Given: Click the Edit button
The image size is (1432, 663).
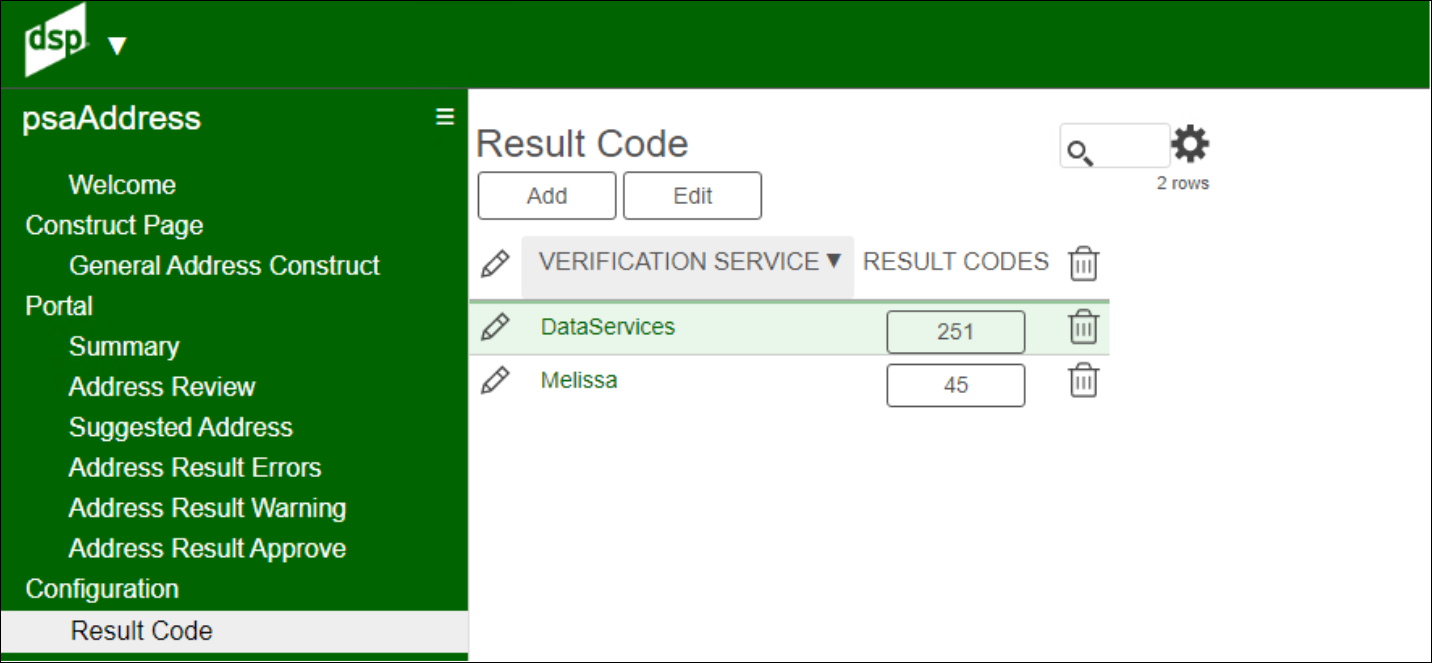Looking at the screenshot, I should point(693,196).
